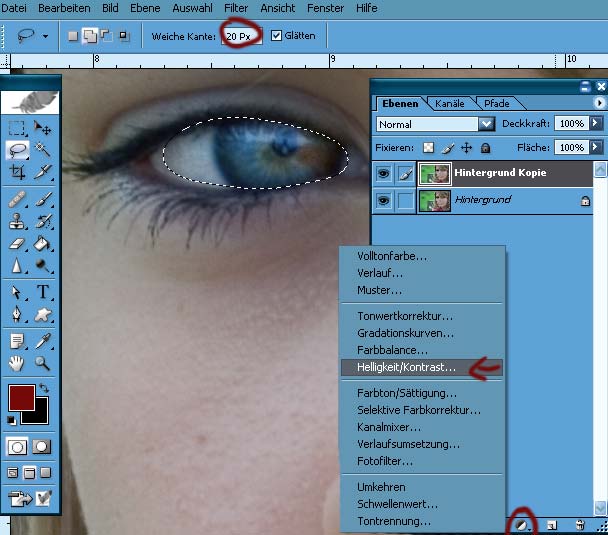Click the delete layer trash icon
Image resolution: width=608 pixels, height=535 pixels.
tap(579, 524)
